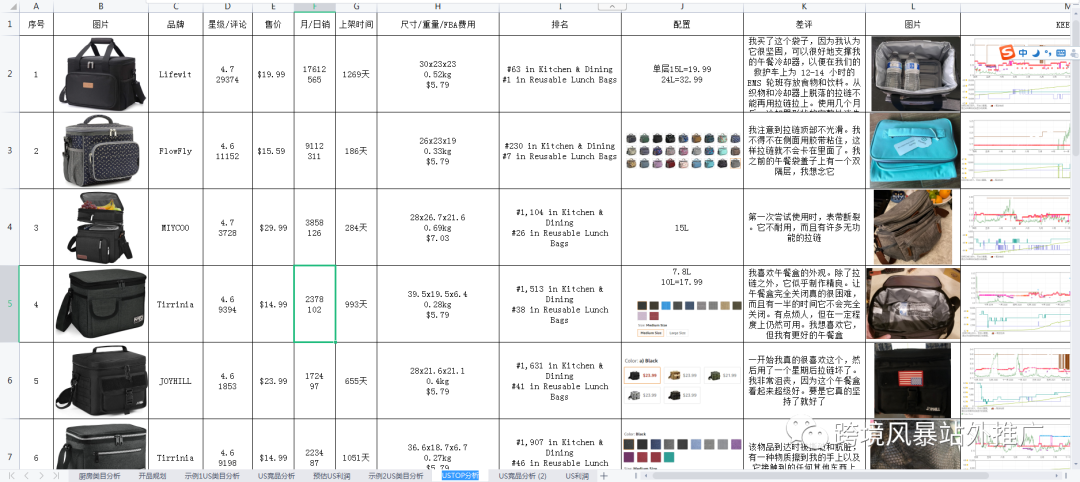Click the 售价 header cell
This screenshot has height=482, width=1080.
click(x=273, y=24)
